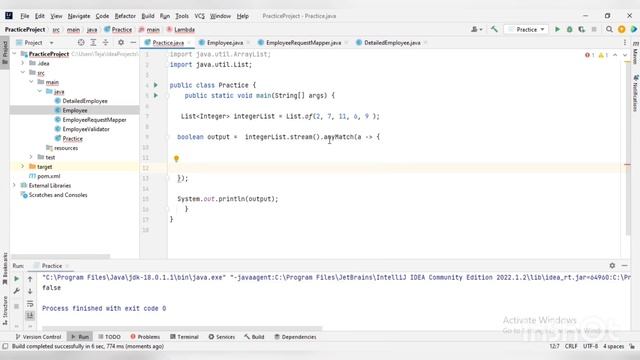Go to next highlighted error arrow
Image resolution: width=640 pixels, height=360 pixels.
[x=624, y=55]
